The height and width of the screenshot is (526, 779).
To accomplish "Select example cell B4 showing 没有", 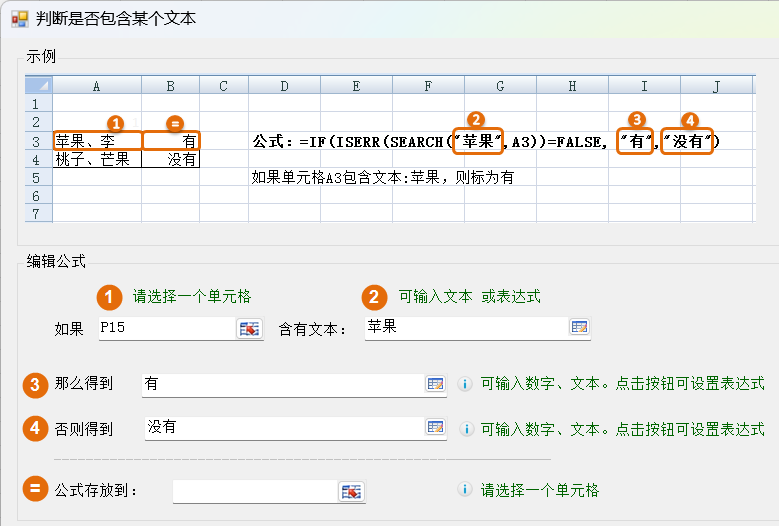I will (171, 159).
